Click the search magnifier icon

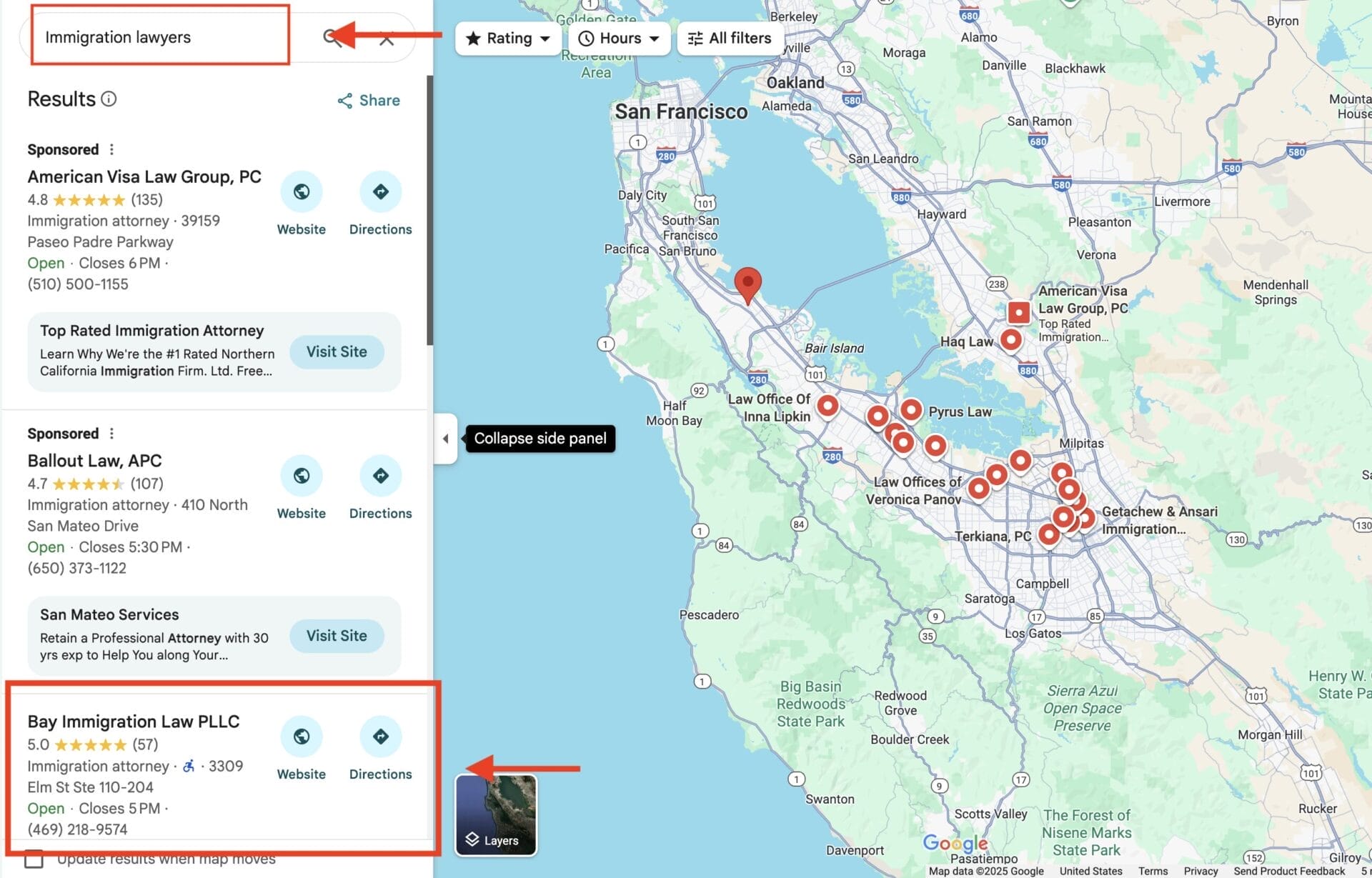(330, 37)
